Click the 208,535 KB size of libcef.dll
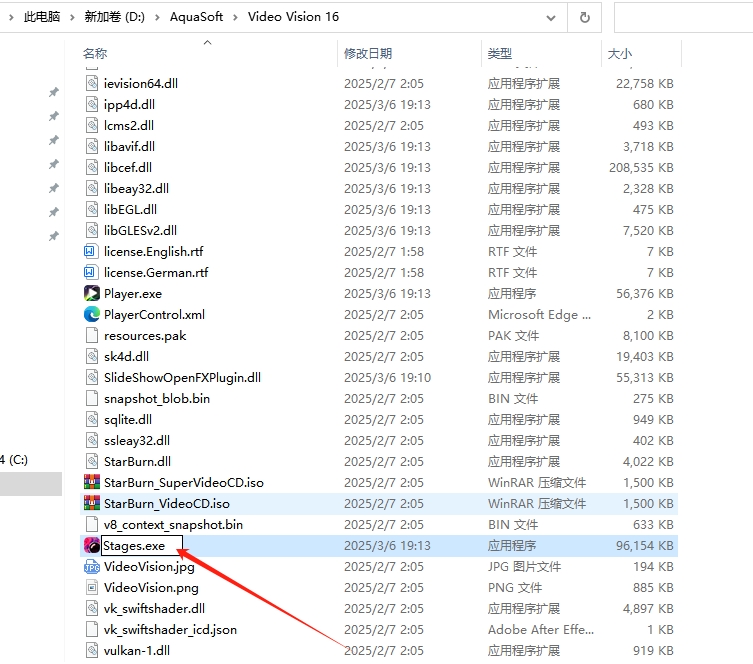753x664 pixels. click(x=641, y=168)
